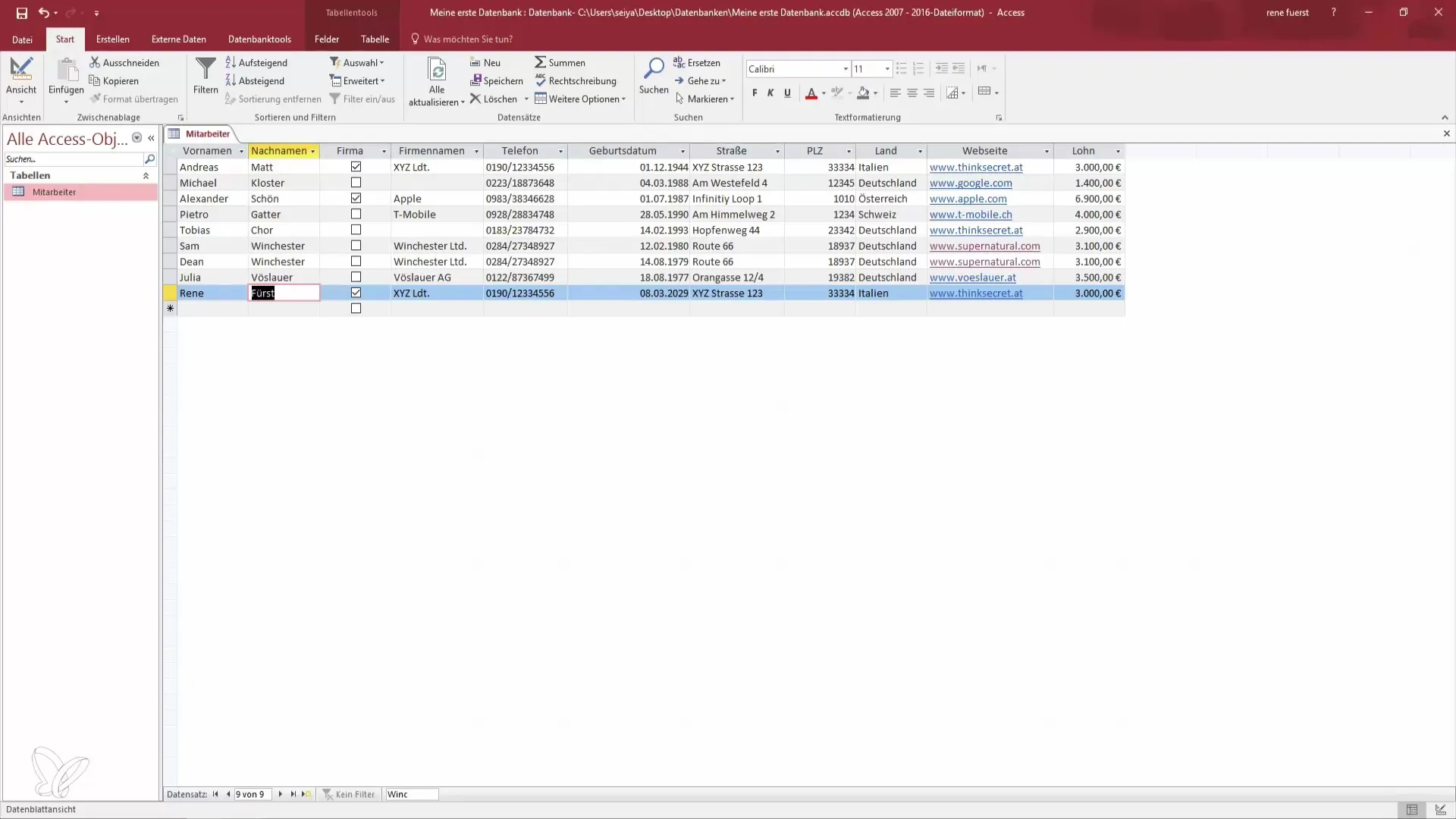1456x819 pixels.
Task: Open www.apple.com link
Action: 968,199
